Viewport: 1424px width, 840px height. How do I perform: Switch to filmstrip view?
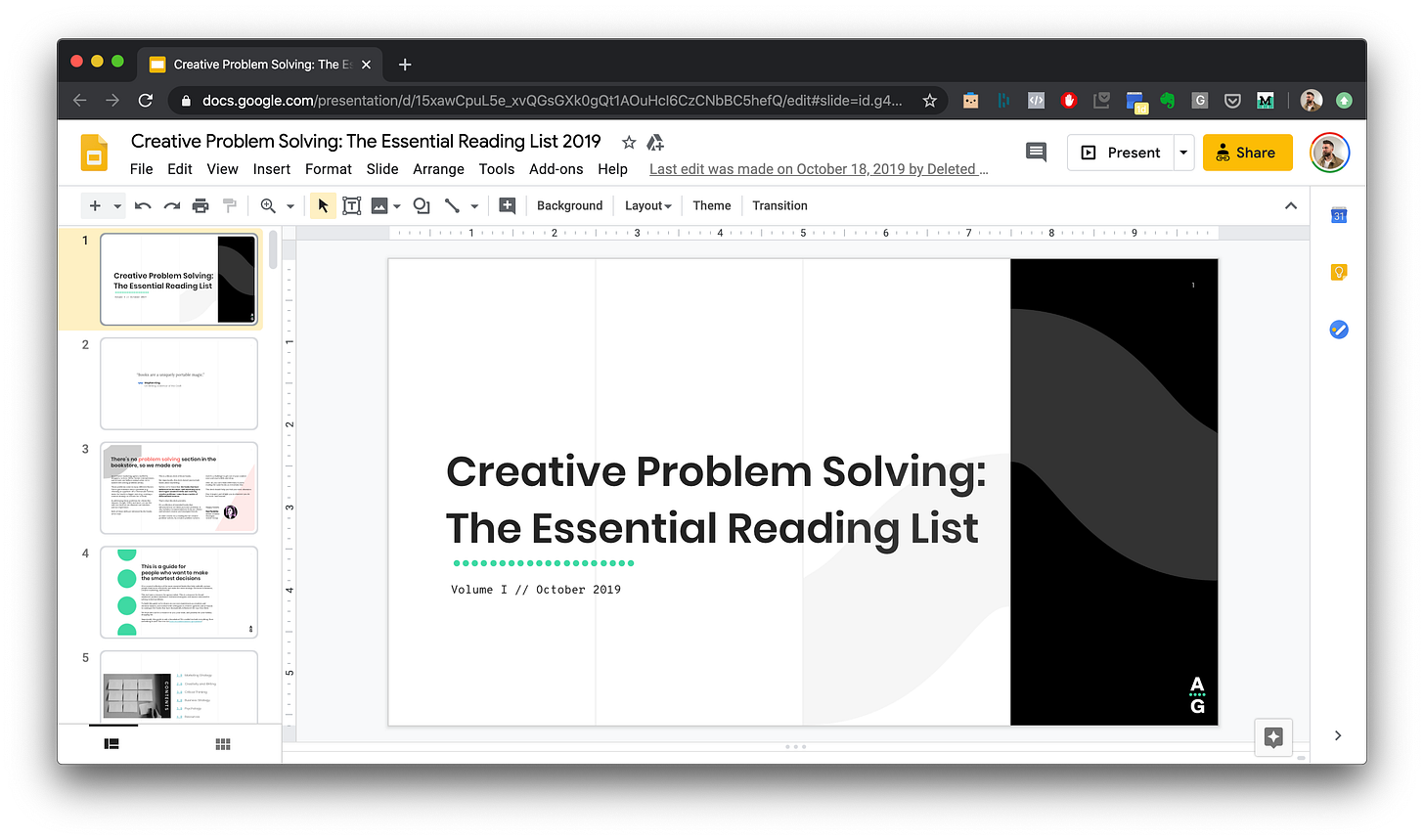click(x=111, y=744)
